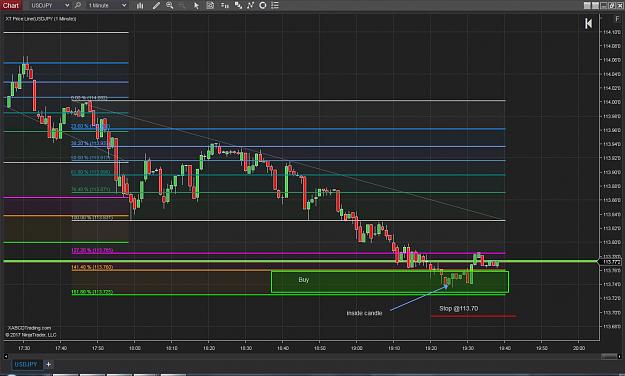Screen dimensions: 625x376
Task: Maximize the chart window
Action: (x=611, y=5)
